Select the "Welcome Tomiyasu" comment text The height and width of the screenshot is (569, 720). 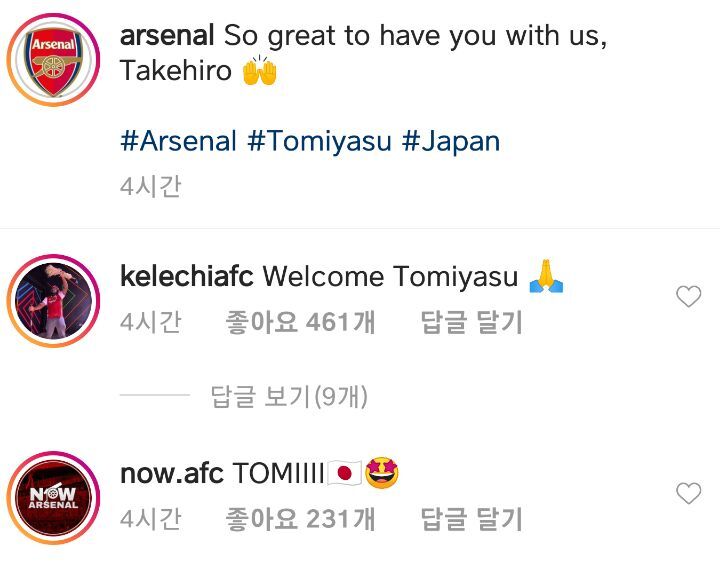coord(390,276)
